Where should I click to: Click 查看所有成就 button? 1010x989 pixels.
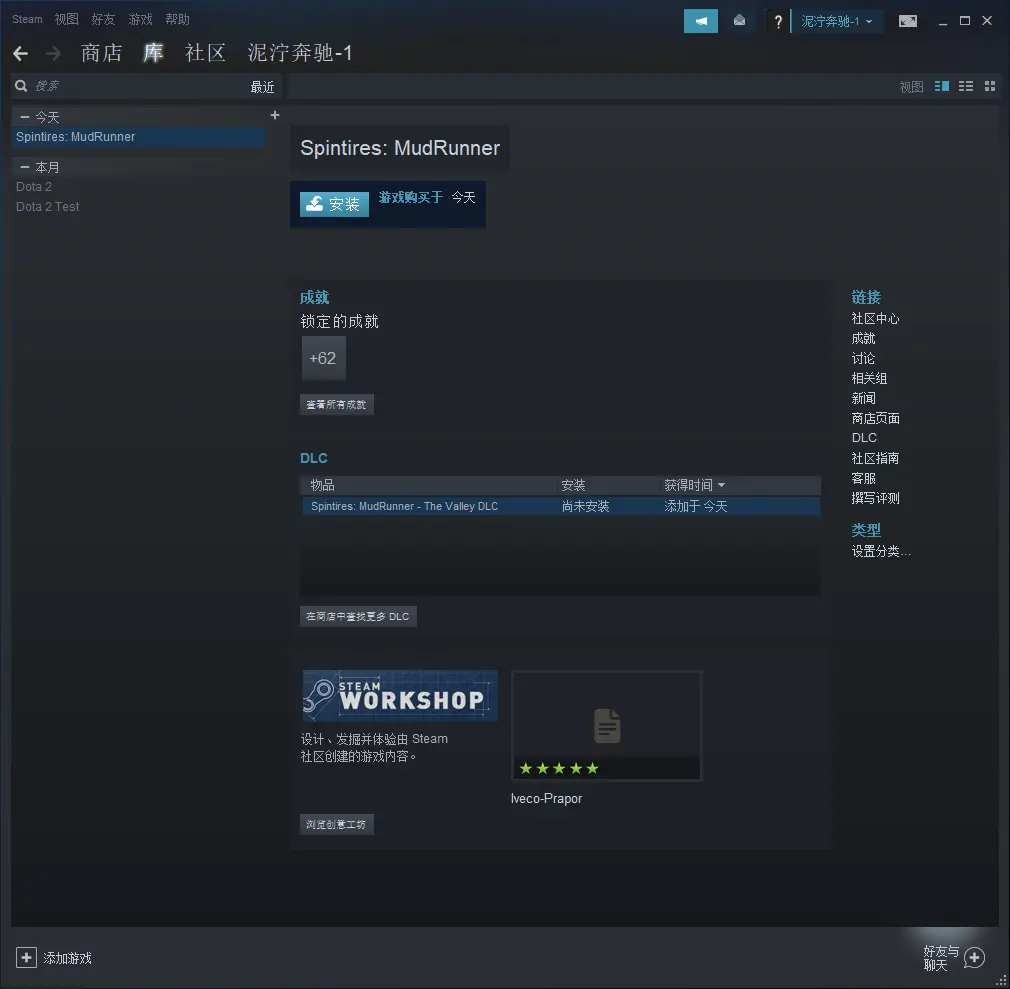click(x=336, y=405)
